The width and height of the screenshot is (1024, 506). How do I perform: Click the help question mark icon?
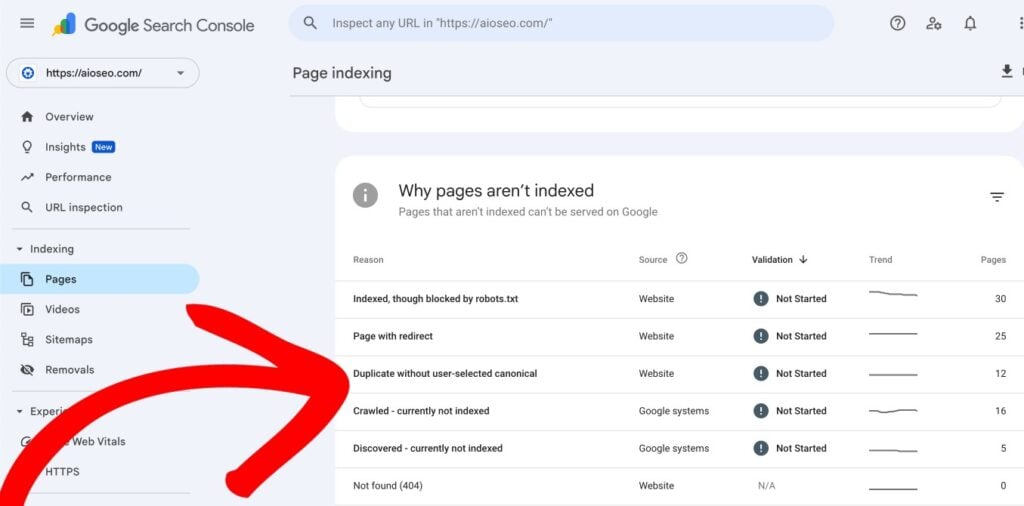(x=897, y=23)
